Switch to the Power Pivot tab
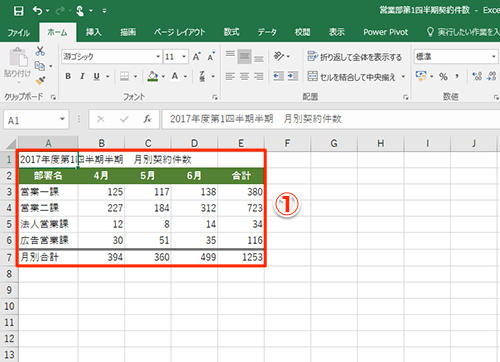This screenshot has width=500, height=362. [x=386, y=32]
